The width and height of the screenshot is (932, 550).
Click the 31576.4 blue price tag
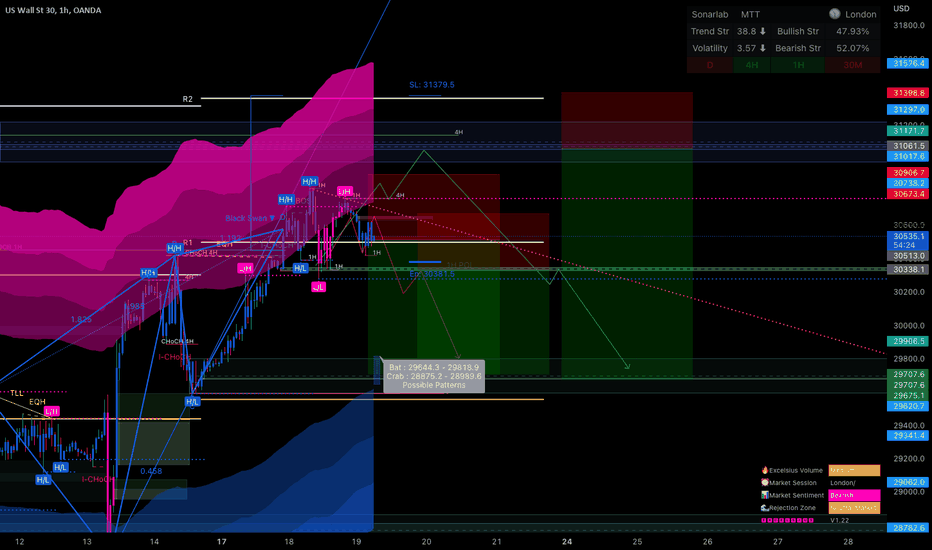click(908, 63)
